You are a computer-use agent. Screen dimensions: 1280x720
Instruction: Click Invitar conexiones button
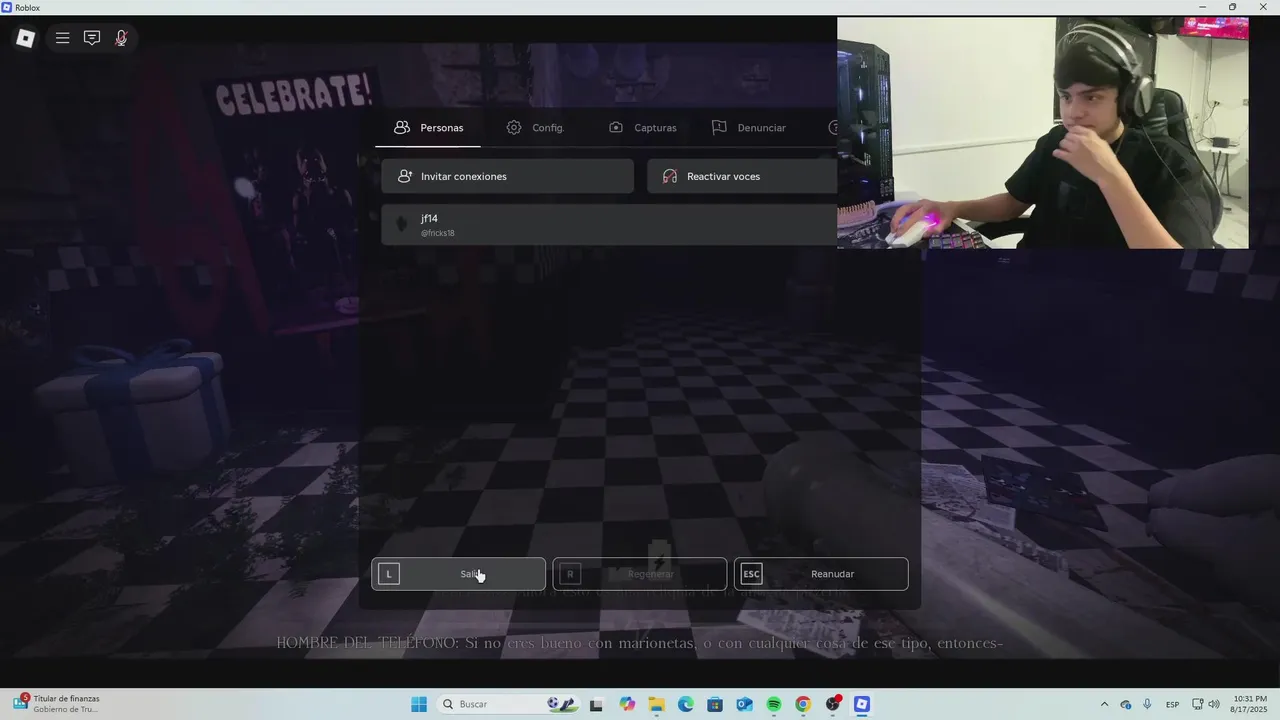[x=507, y=176]
